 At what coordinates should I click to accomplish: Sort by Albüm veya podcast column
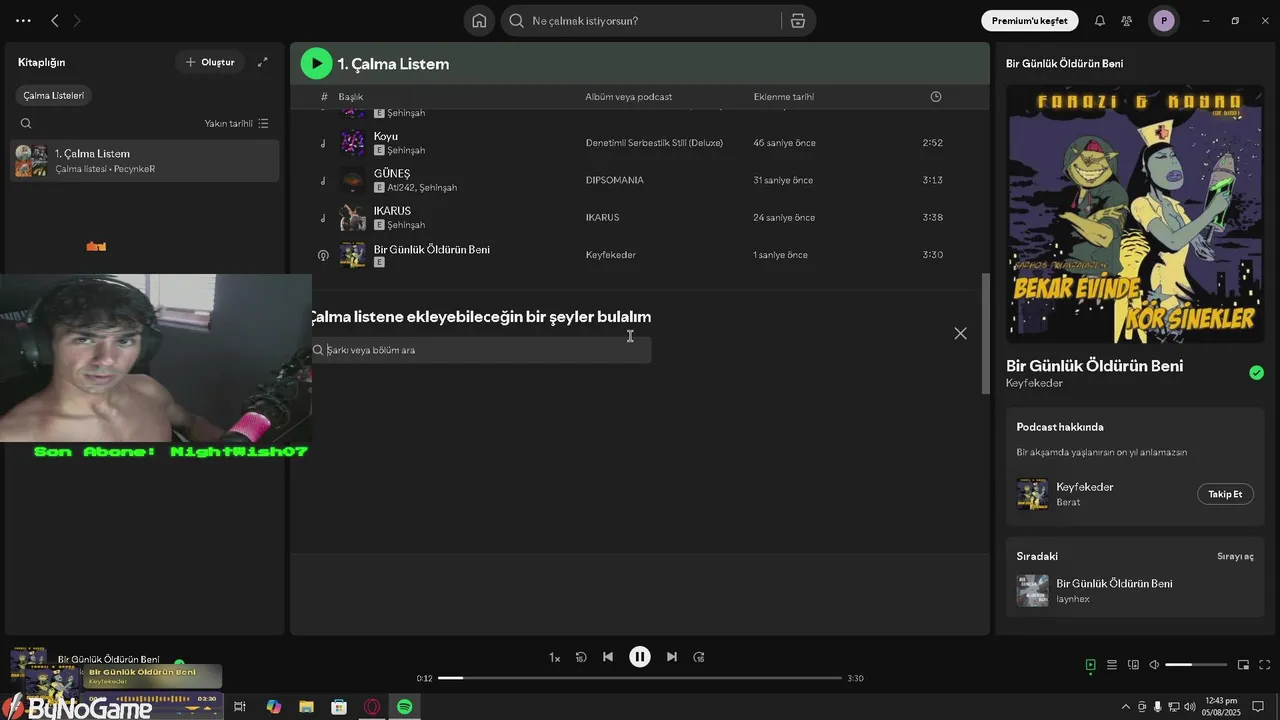628,97
